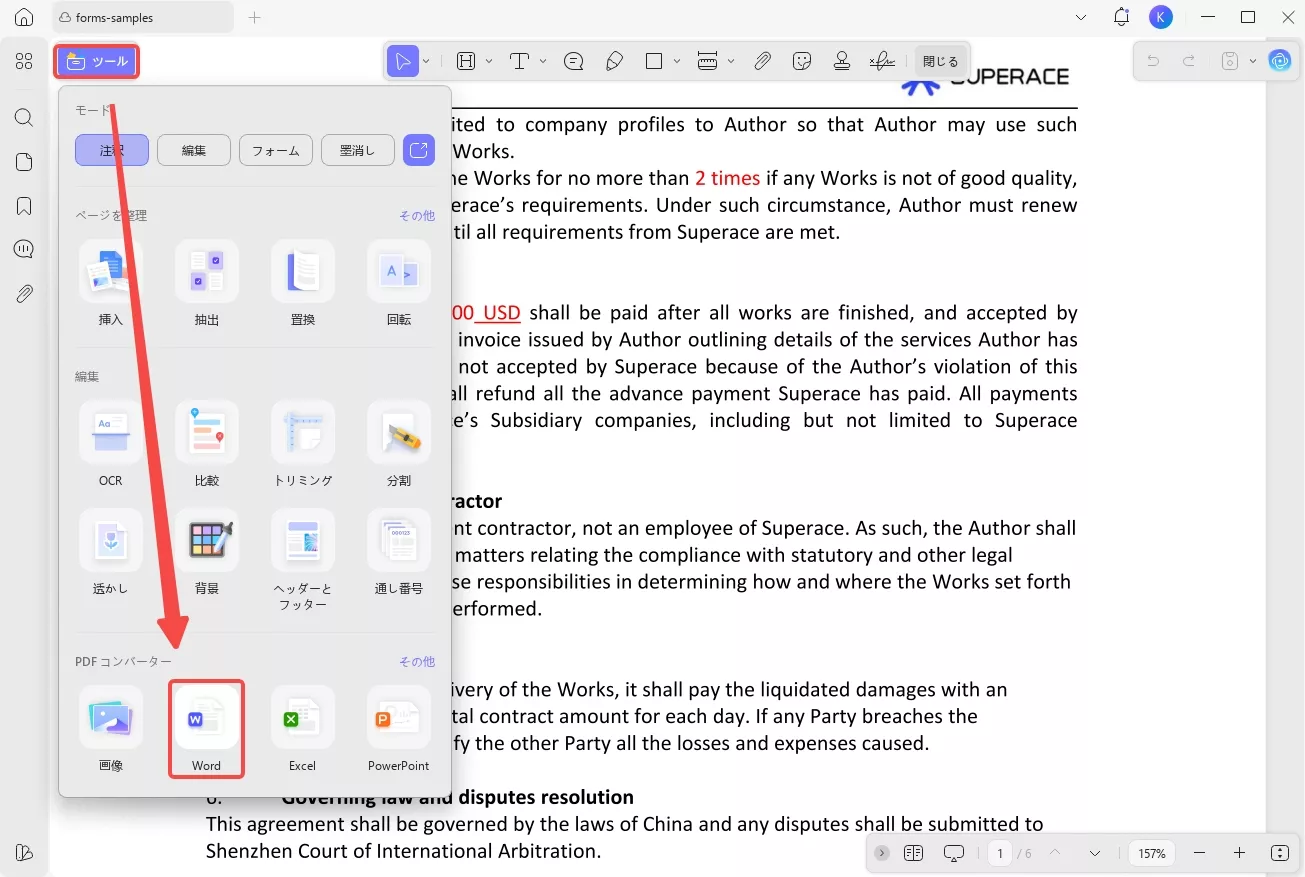Screen dimensions: 1305x877
Task: Expand the shape tool dropdown
Action: (677, 62)
